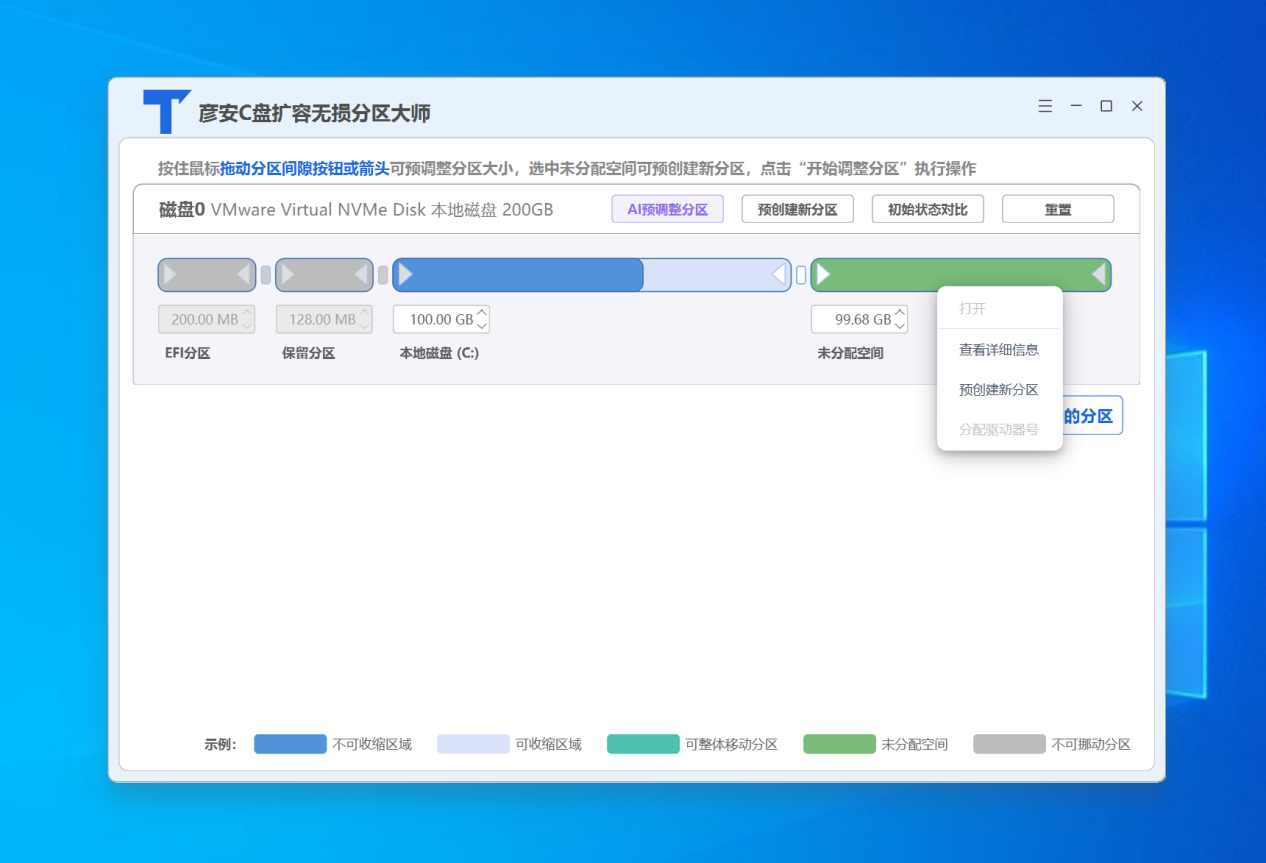Click partially hidden button ending in 的分区
The height and width of the screenshot is (863, 1266).
coord(1092,416)
